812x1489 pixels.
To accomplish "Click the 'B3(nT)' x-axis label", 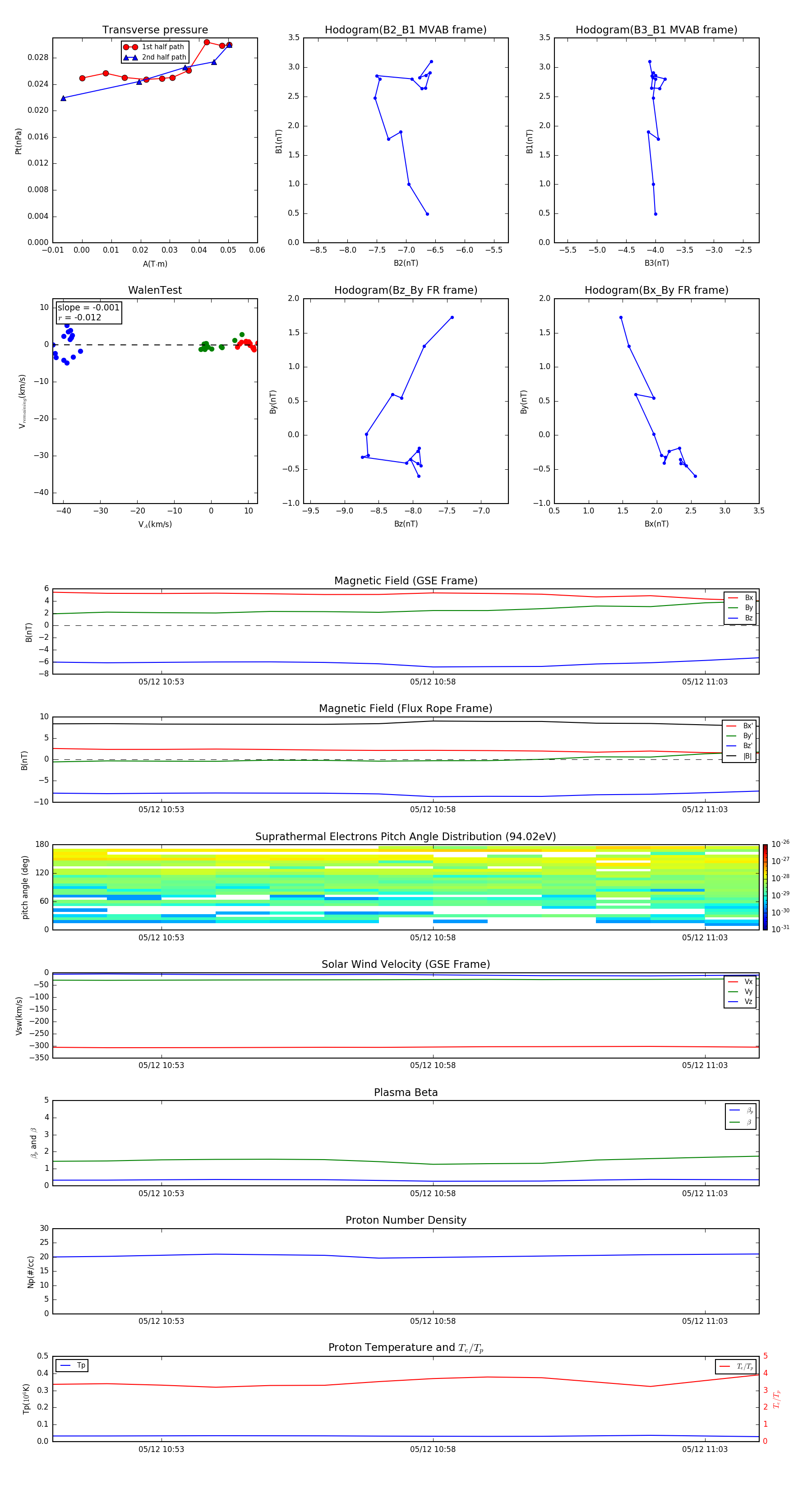I will click(656, 263).
